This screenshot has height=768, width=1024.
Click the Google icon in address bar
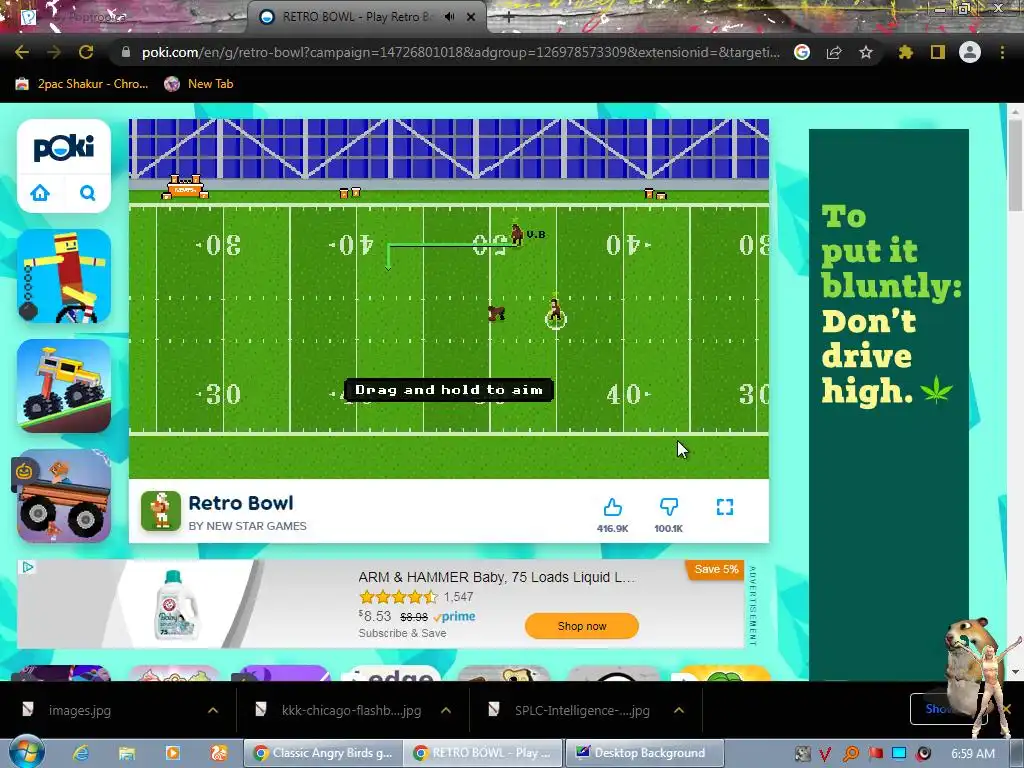point(802,52)
